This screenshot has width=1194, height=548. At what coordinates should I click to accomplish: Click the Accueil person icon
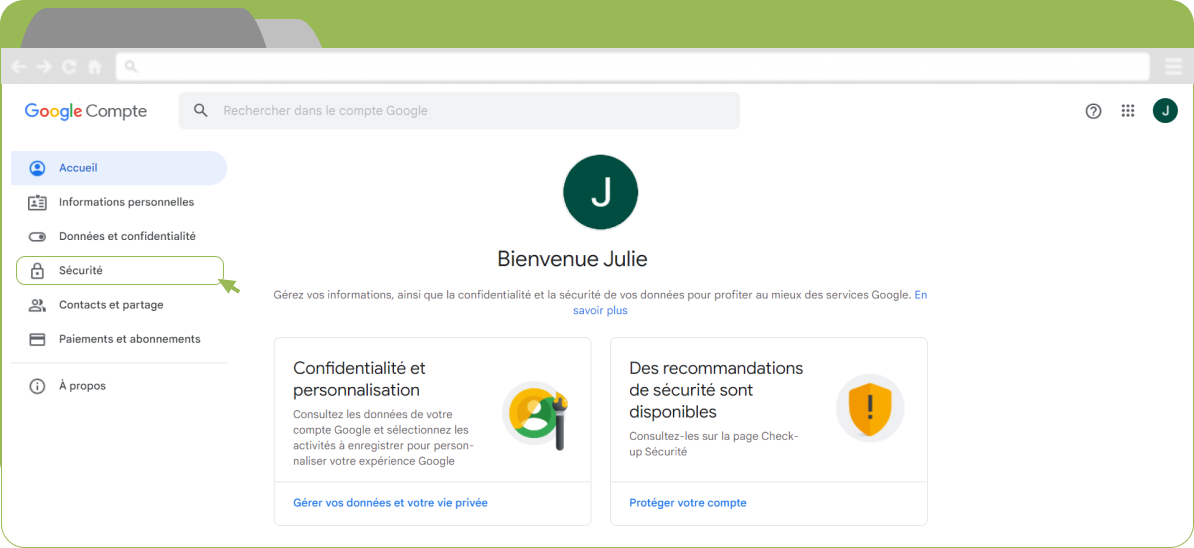(37, 168)
